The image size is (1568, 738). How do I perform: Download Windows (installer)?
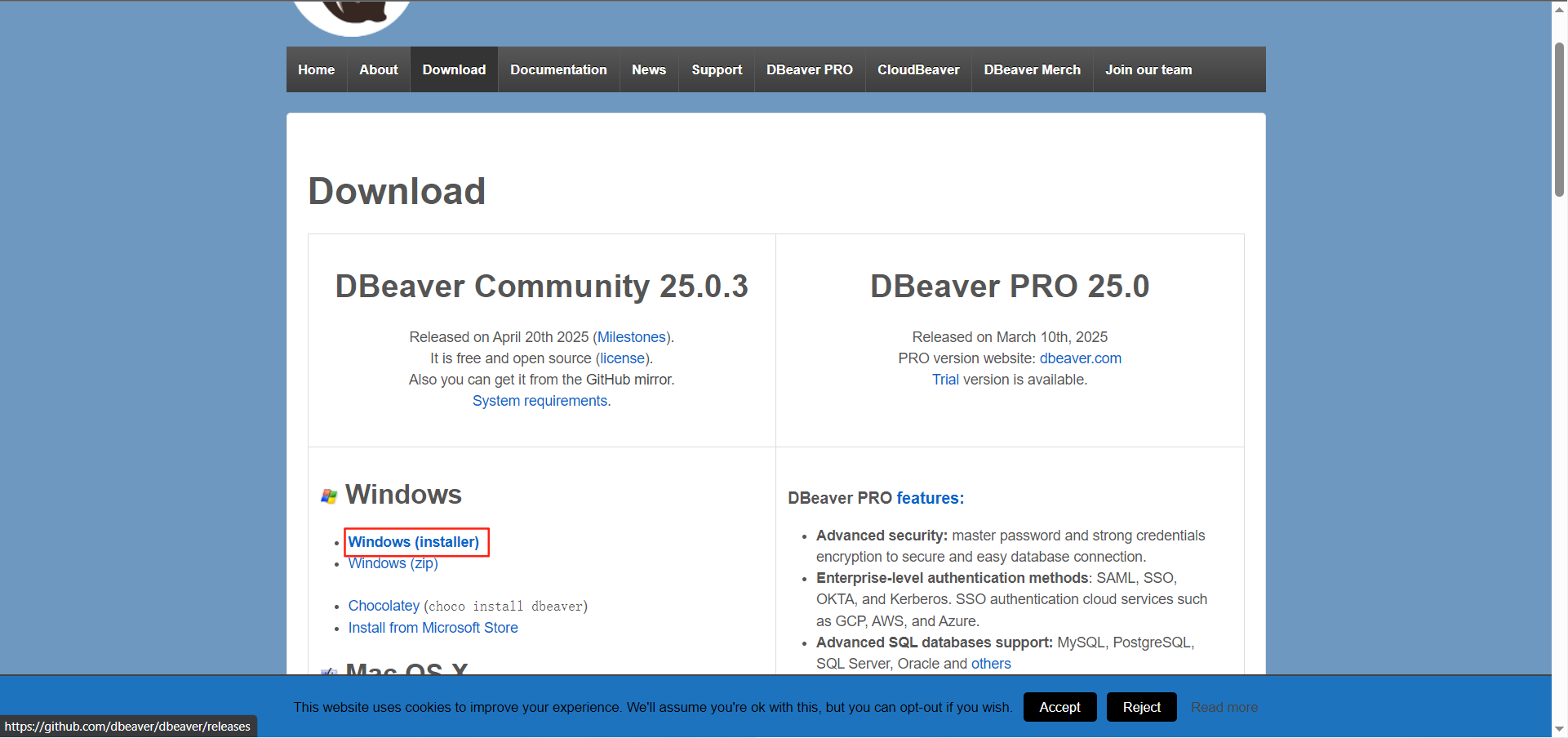pos(414,542)
